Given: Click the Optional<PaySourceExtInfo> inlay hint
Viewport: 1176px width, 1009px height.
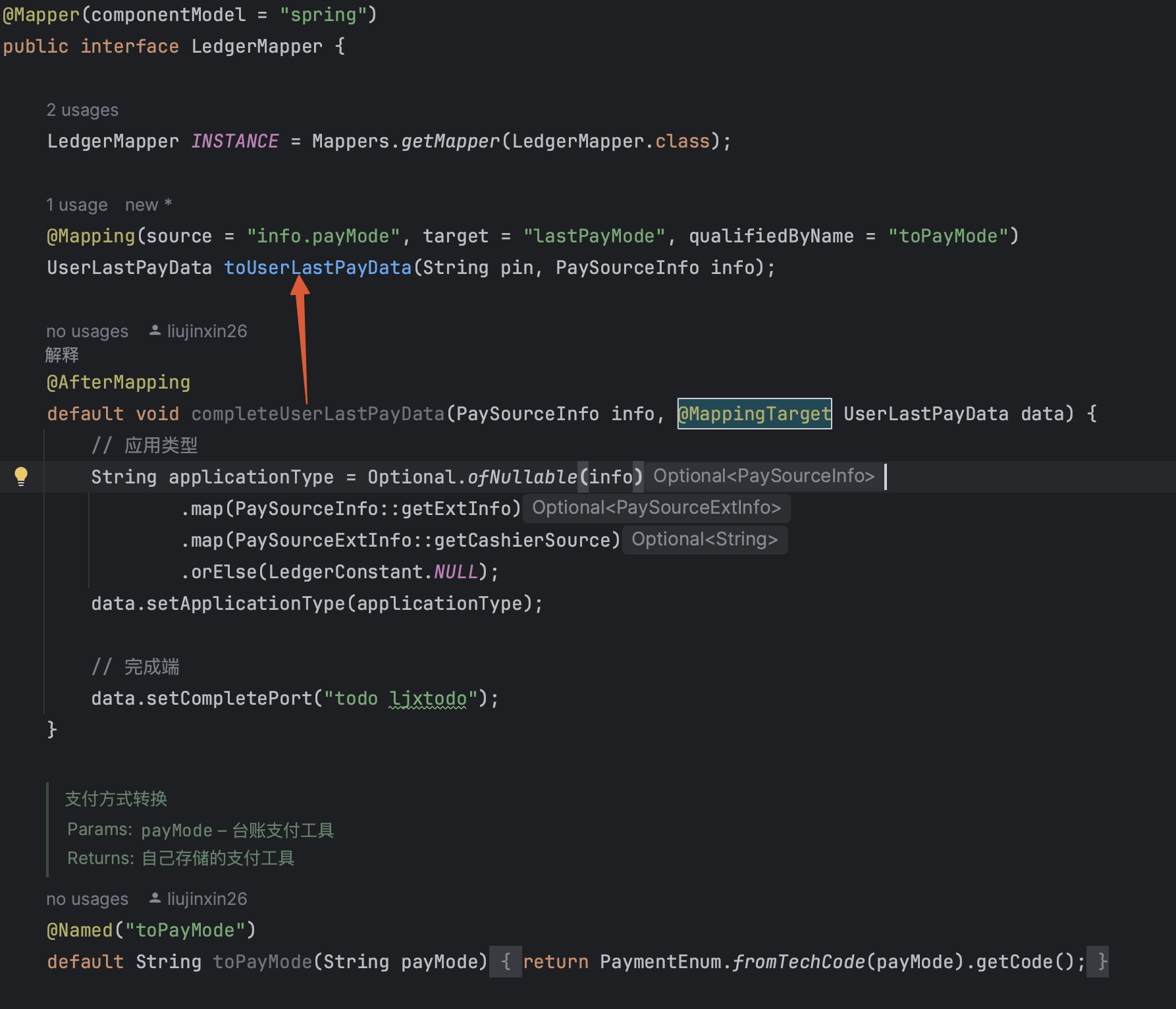Looking at the screenshot, I should (x=656, y=507).
